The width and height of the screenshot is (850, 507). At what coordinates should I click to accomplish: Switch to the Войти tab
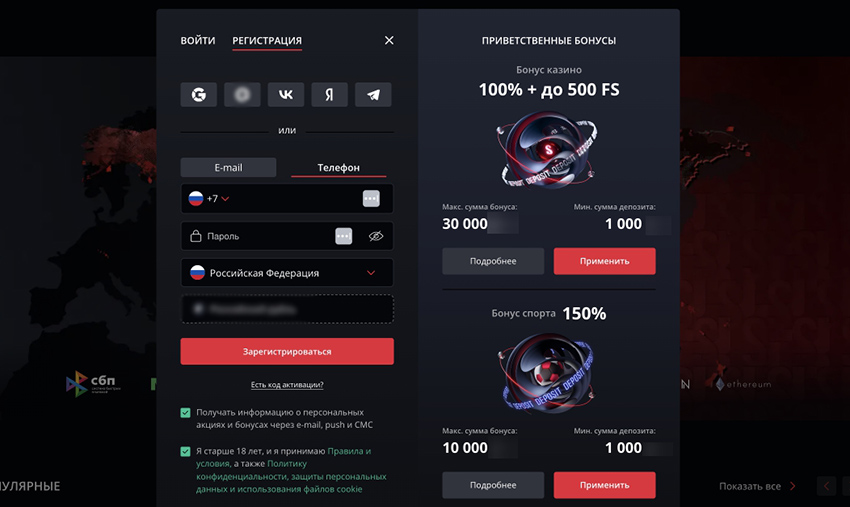pos(198,41)
